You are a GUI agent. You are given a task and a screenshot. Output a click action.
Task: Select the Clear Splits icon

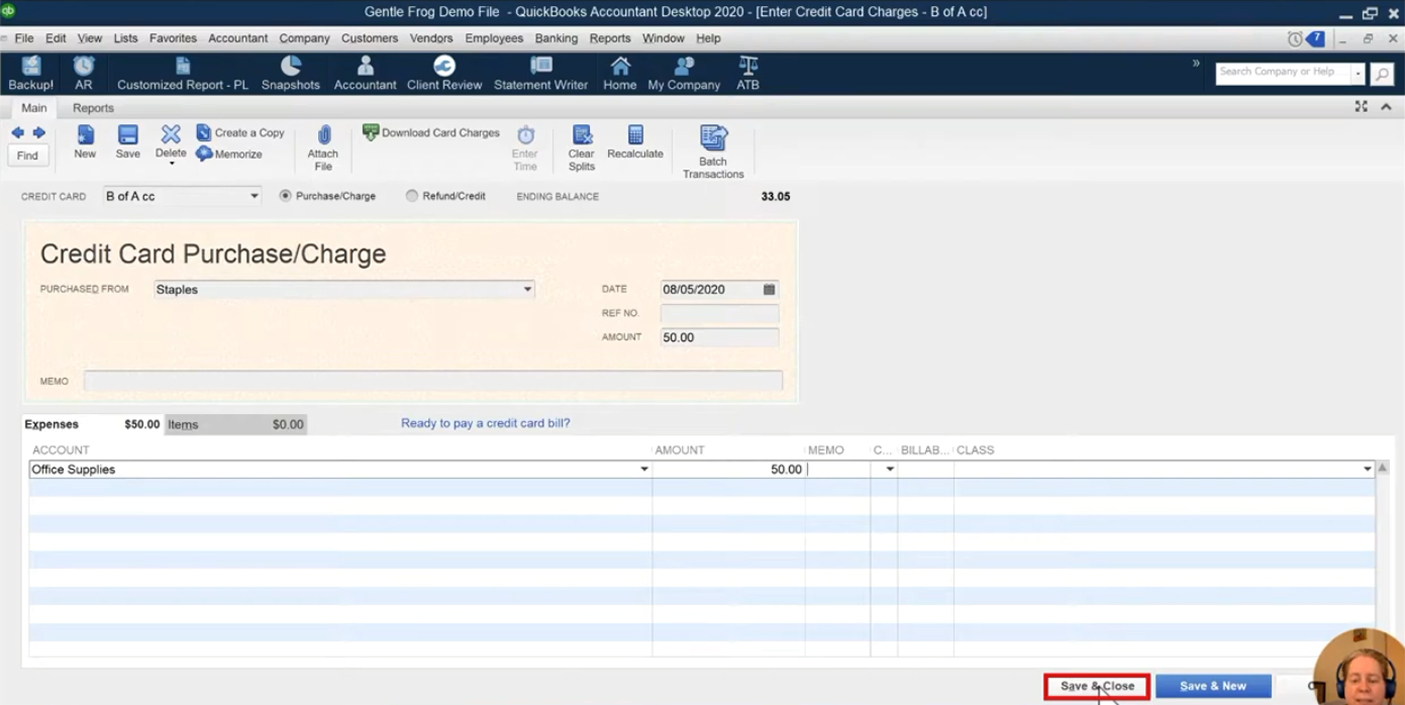(x=581, y=148)
